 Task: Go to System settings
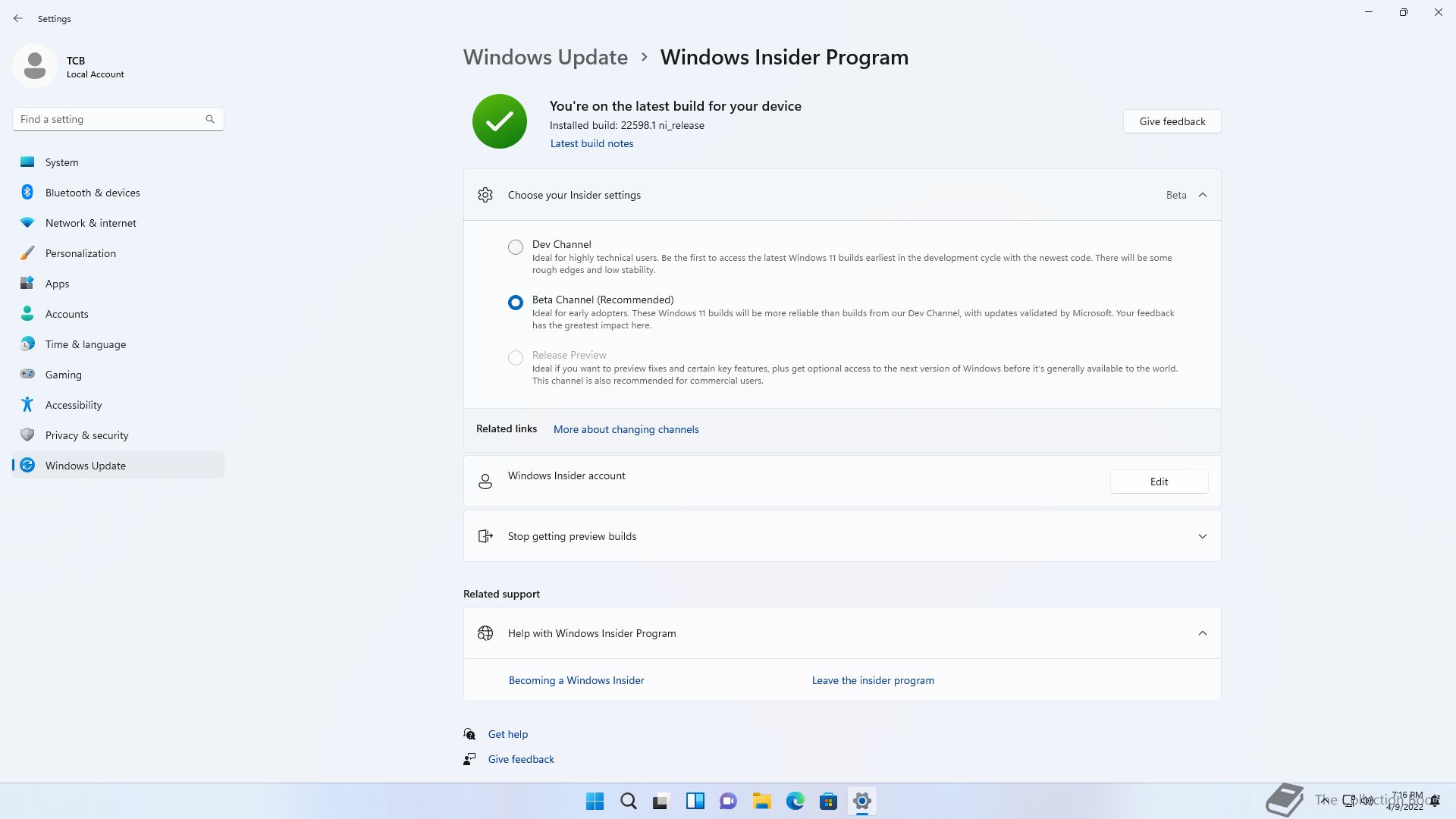pyautogui.click(x=118, y=162)
